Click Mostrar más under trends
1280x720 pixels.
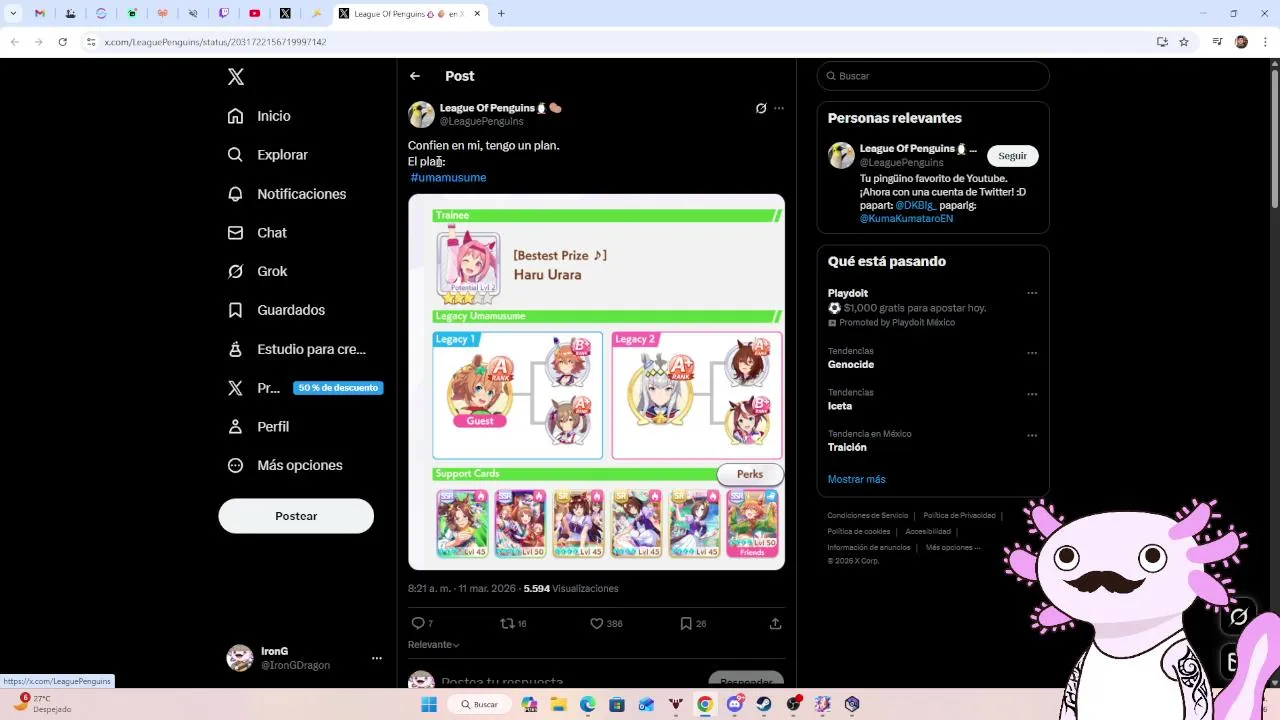click(x=856, y=479)
